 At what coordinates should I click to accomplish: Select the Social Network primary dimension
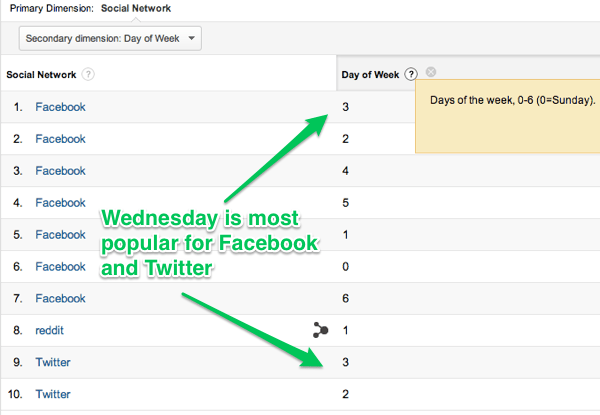136,8
